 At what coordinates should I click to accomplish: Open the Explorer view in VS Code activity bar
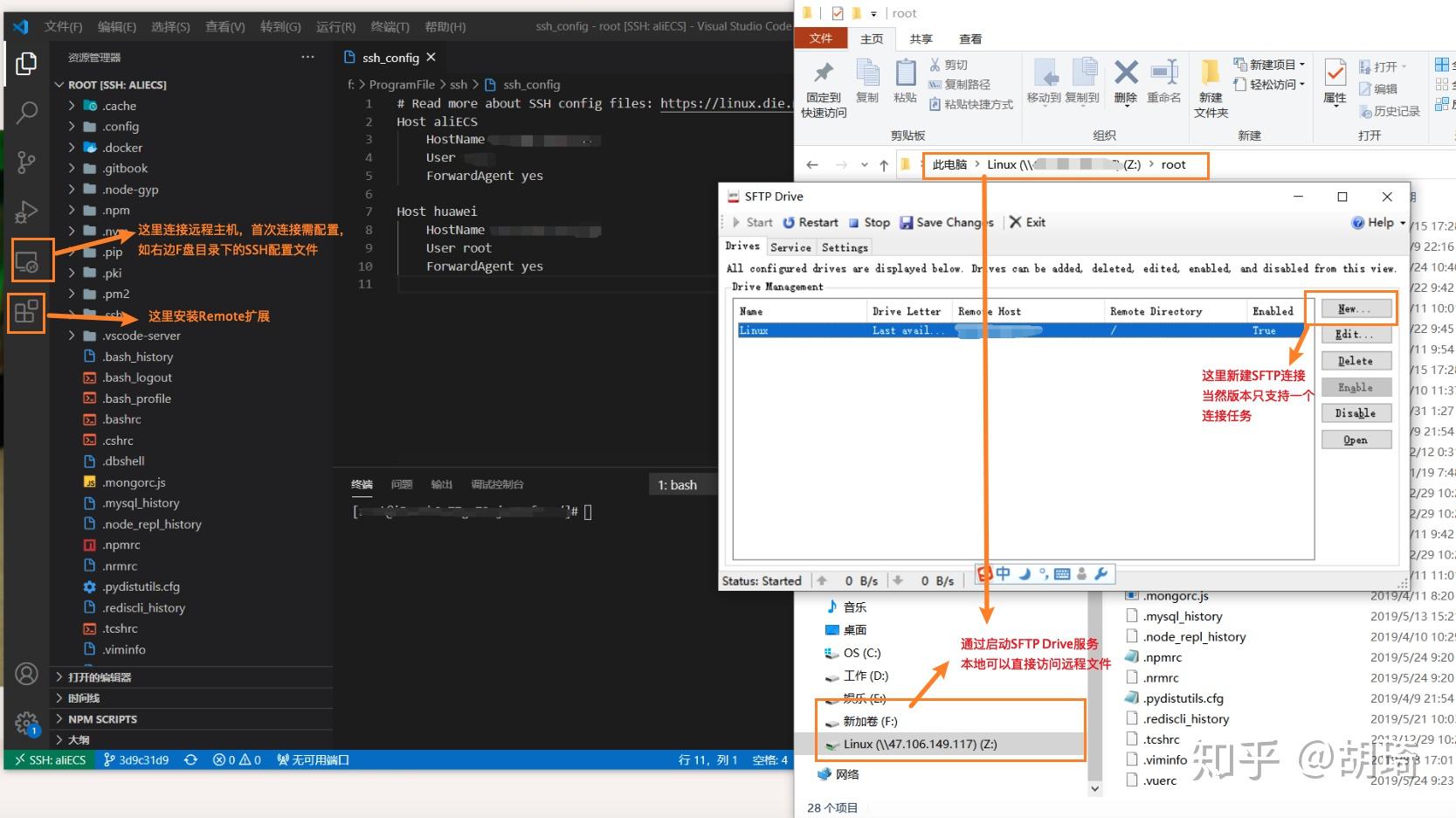pos(26,64)
